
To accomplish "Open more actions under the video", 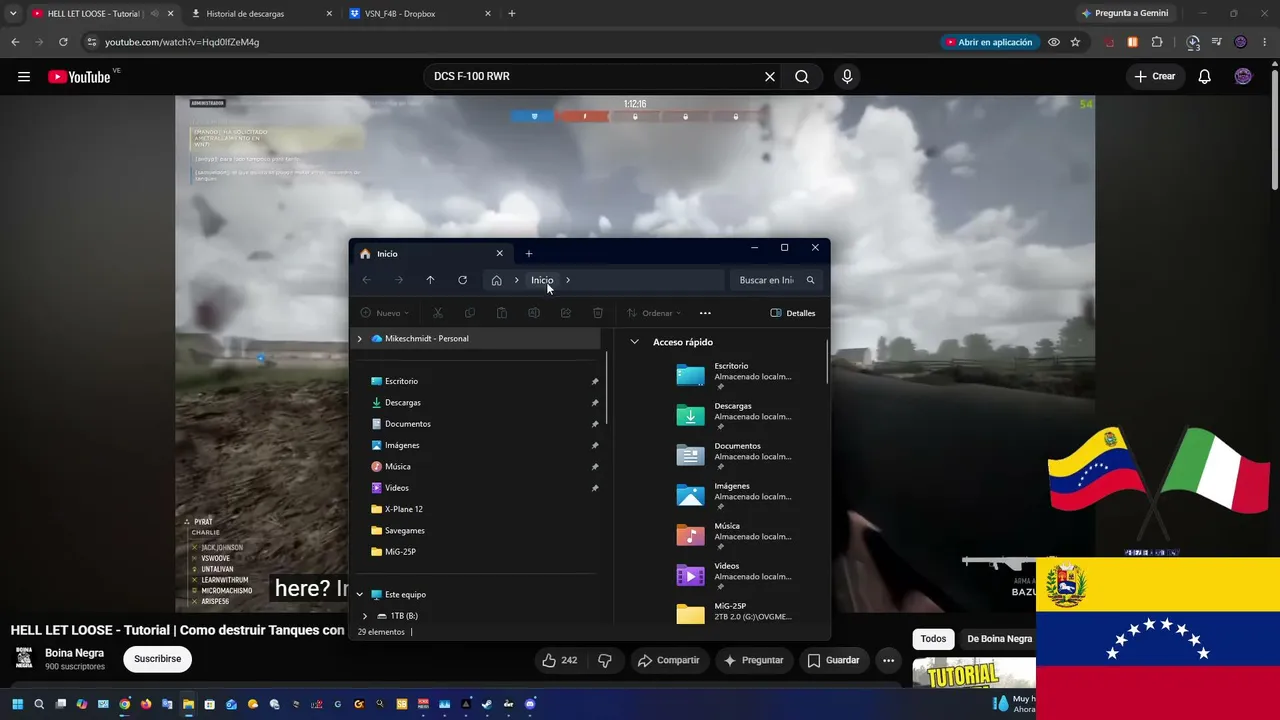I will coord(888,660).
